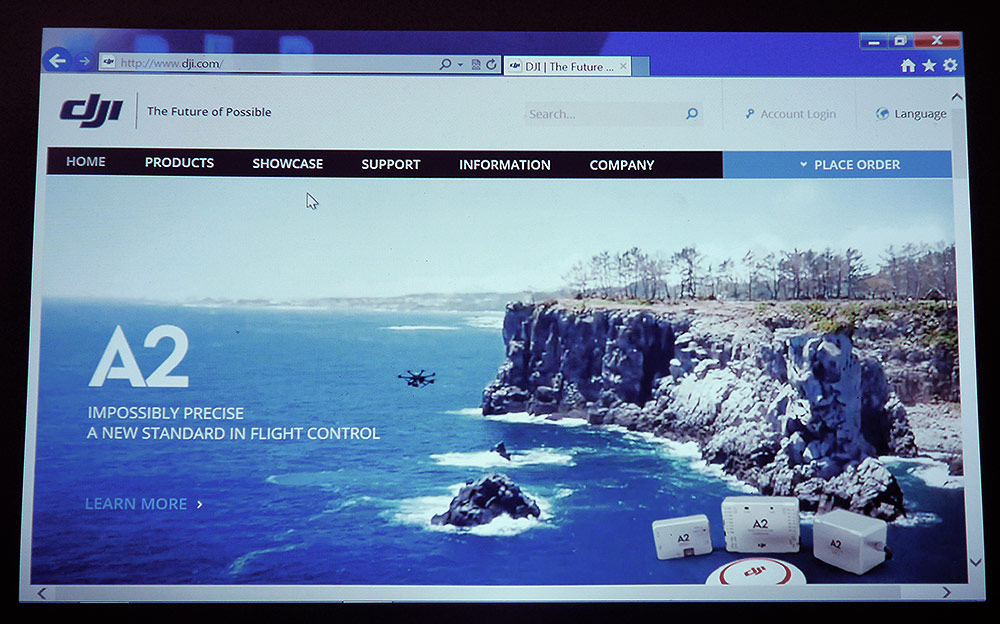
Task: Open the browser Home icon
Action: (x=908, y=65)
